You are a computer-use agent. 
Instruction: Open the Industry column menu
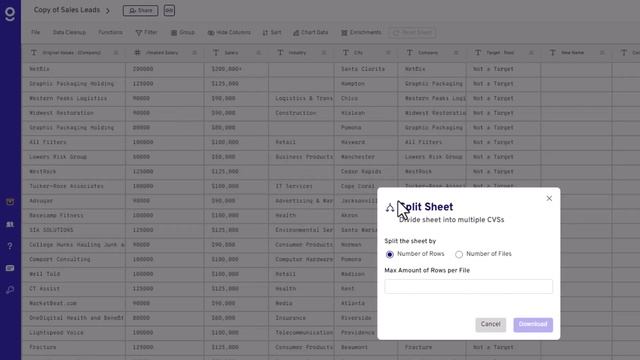pyautogui.click(x=324, y=53)
